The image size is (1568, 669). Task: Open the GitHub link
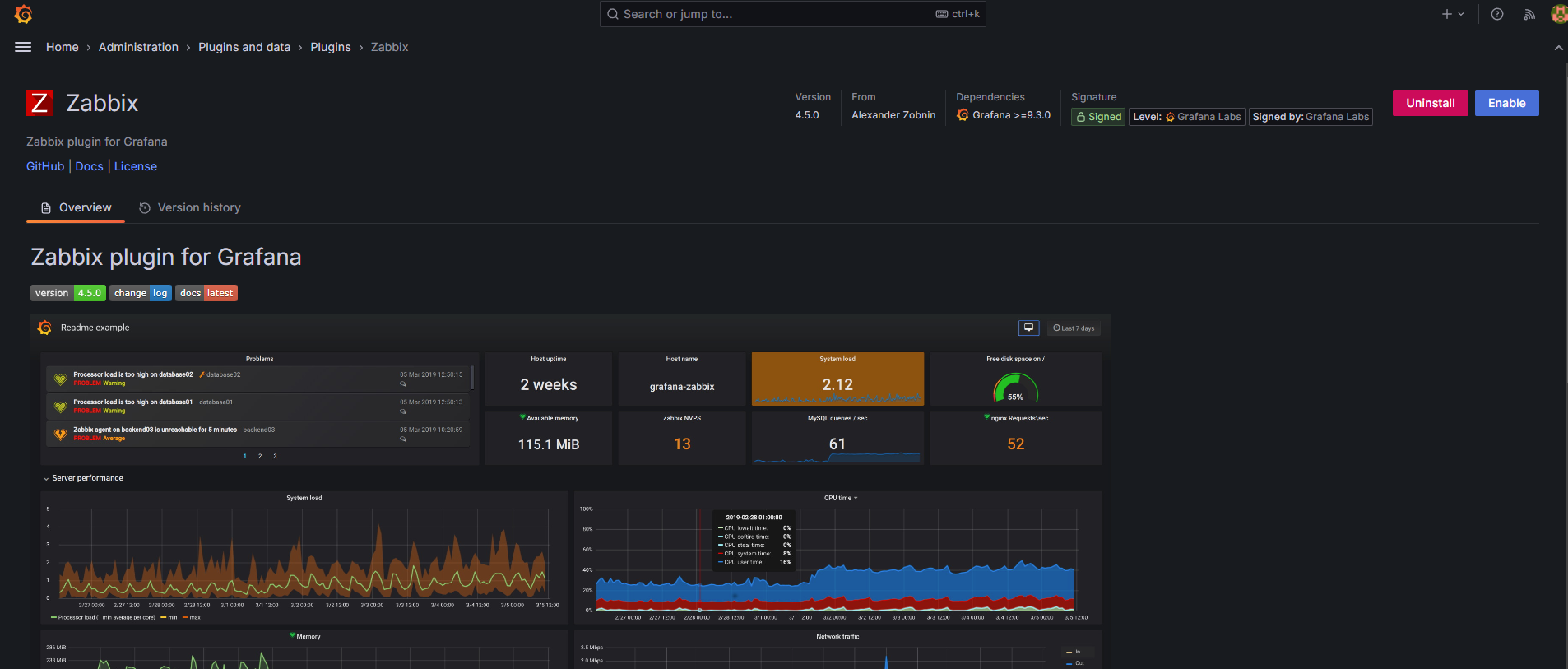coord(45,166)
